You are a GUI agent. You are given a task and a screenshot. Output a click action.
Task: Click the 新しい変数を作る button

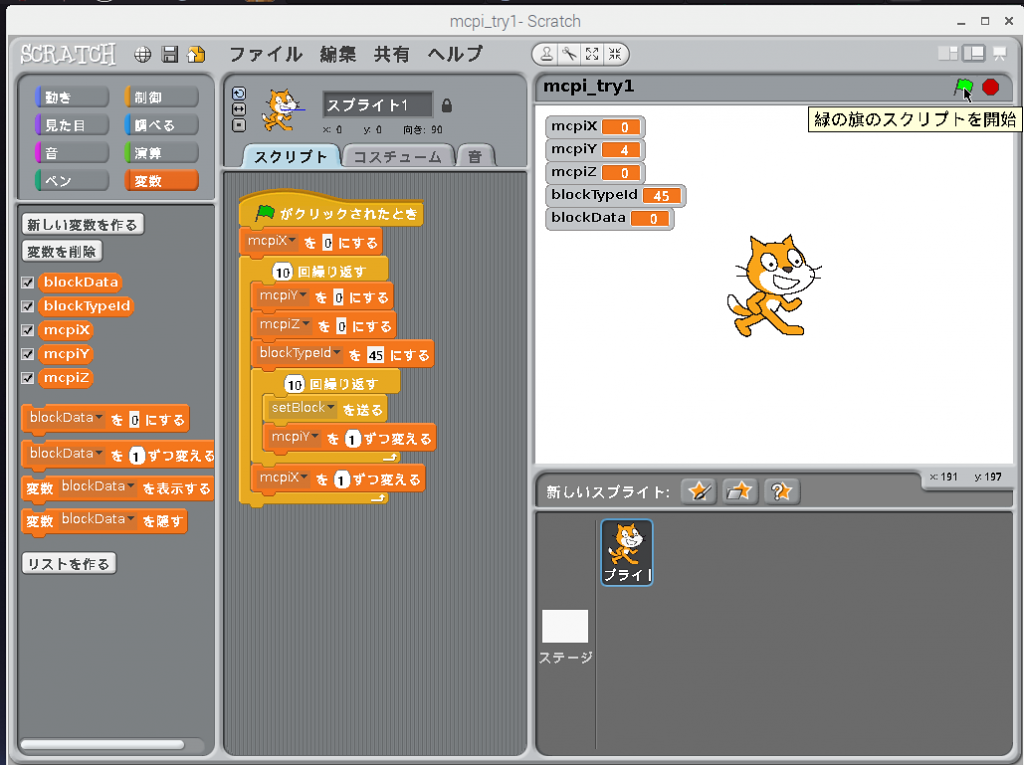pos(82,225)
